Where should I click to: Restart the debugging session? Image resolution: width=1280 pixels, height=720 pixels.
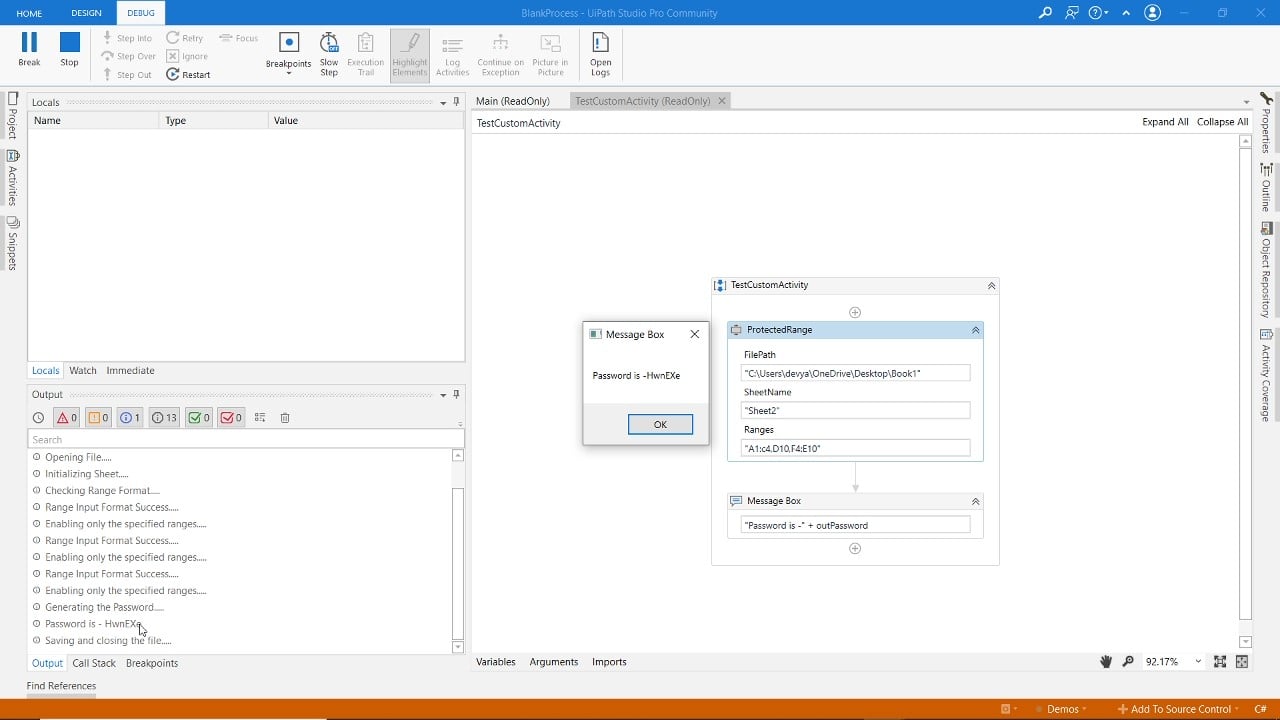(x=188, y=74)
